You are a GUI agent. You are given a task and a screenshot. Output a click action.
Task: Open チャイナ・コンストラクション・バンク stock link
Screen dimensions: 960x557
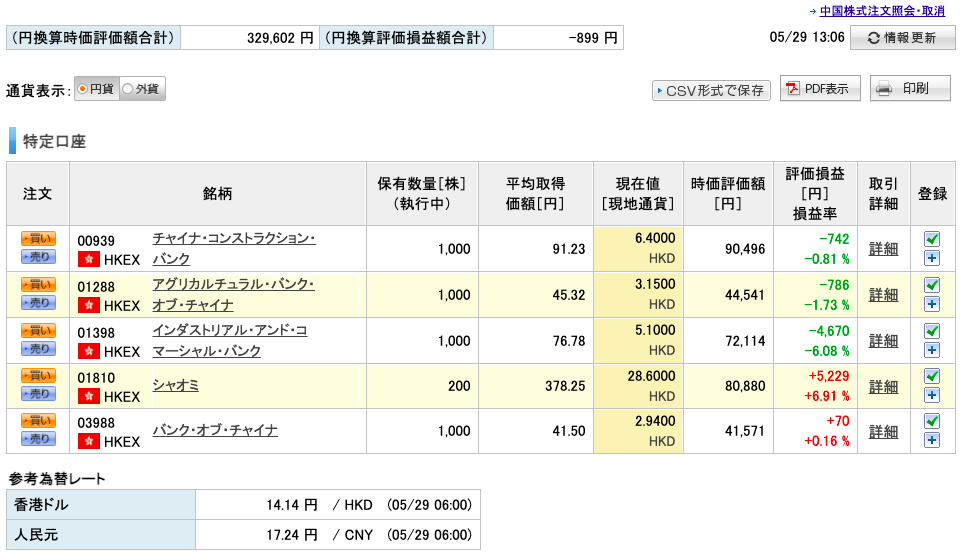(x=234, y=249)
